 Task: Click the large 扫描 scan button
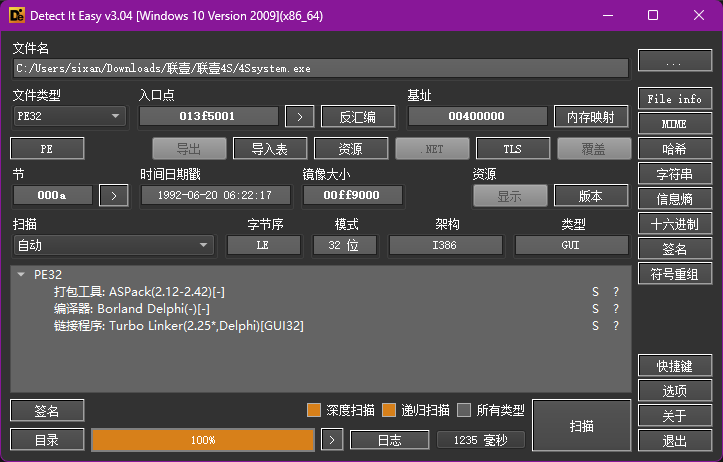point(581,426)
